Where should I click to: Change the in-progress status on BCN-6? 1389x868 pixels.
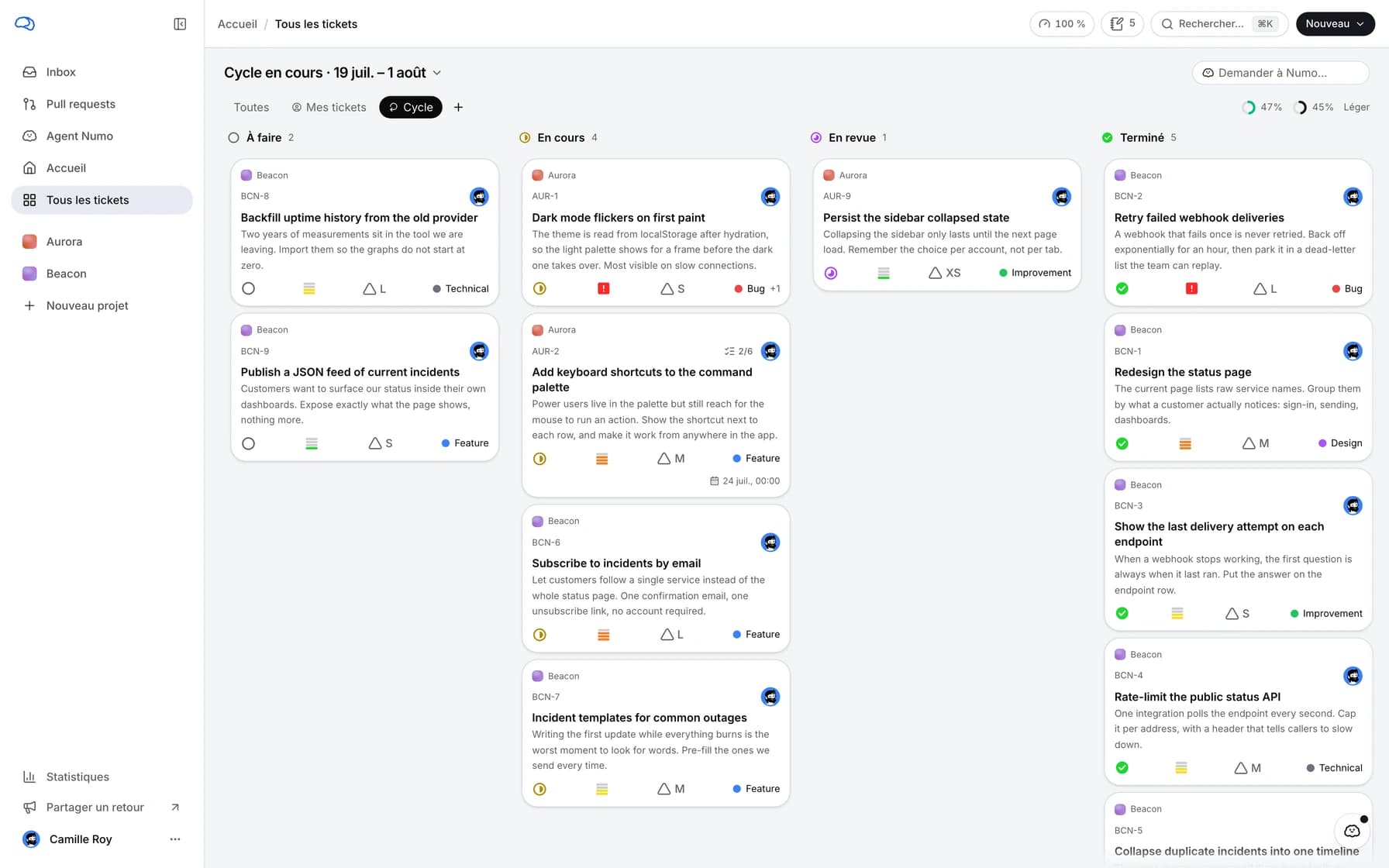coord(539,635)
